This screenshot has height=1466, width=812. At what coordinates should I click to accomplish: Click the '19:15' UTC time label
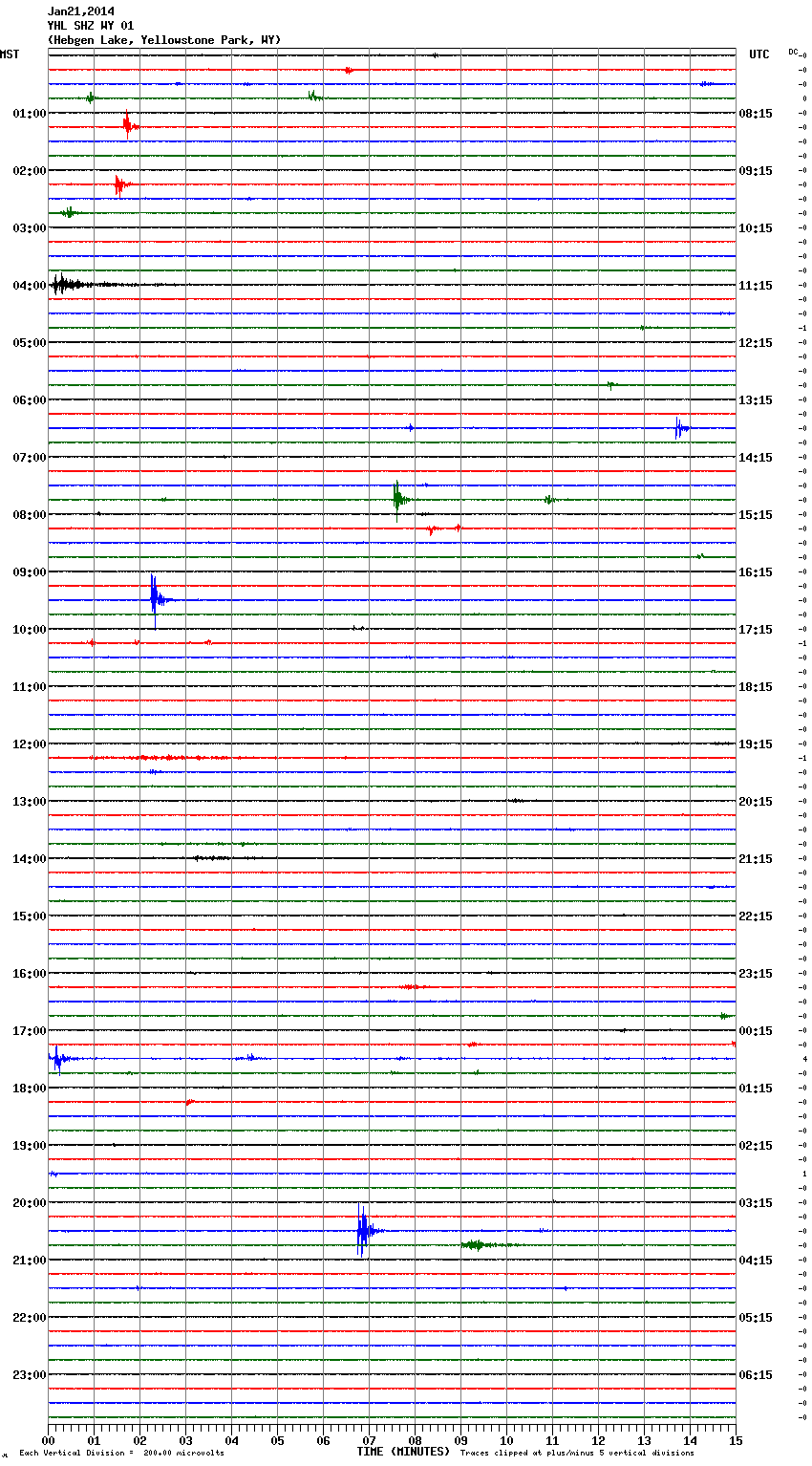point(756,744)
